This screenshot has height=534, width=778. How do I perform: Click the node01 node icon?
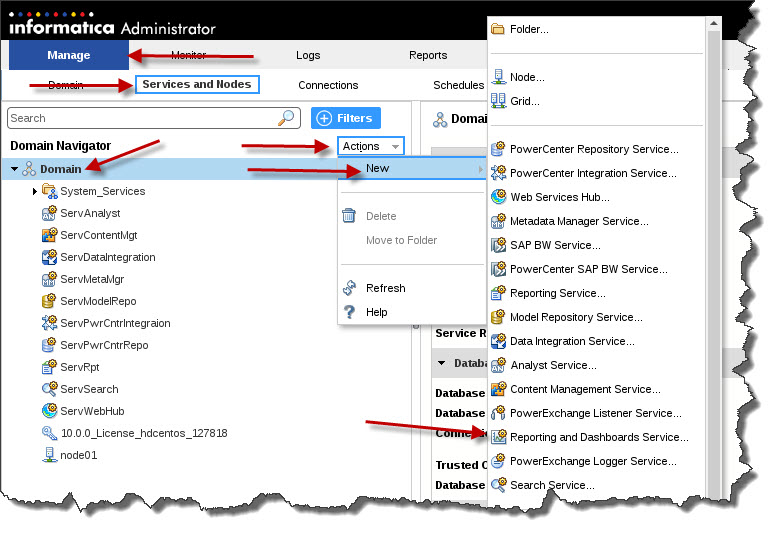point(49,455)
